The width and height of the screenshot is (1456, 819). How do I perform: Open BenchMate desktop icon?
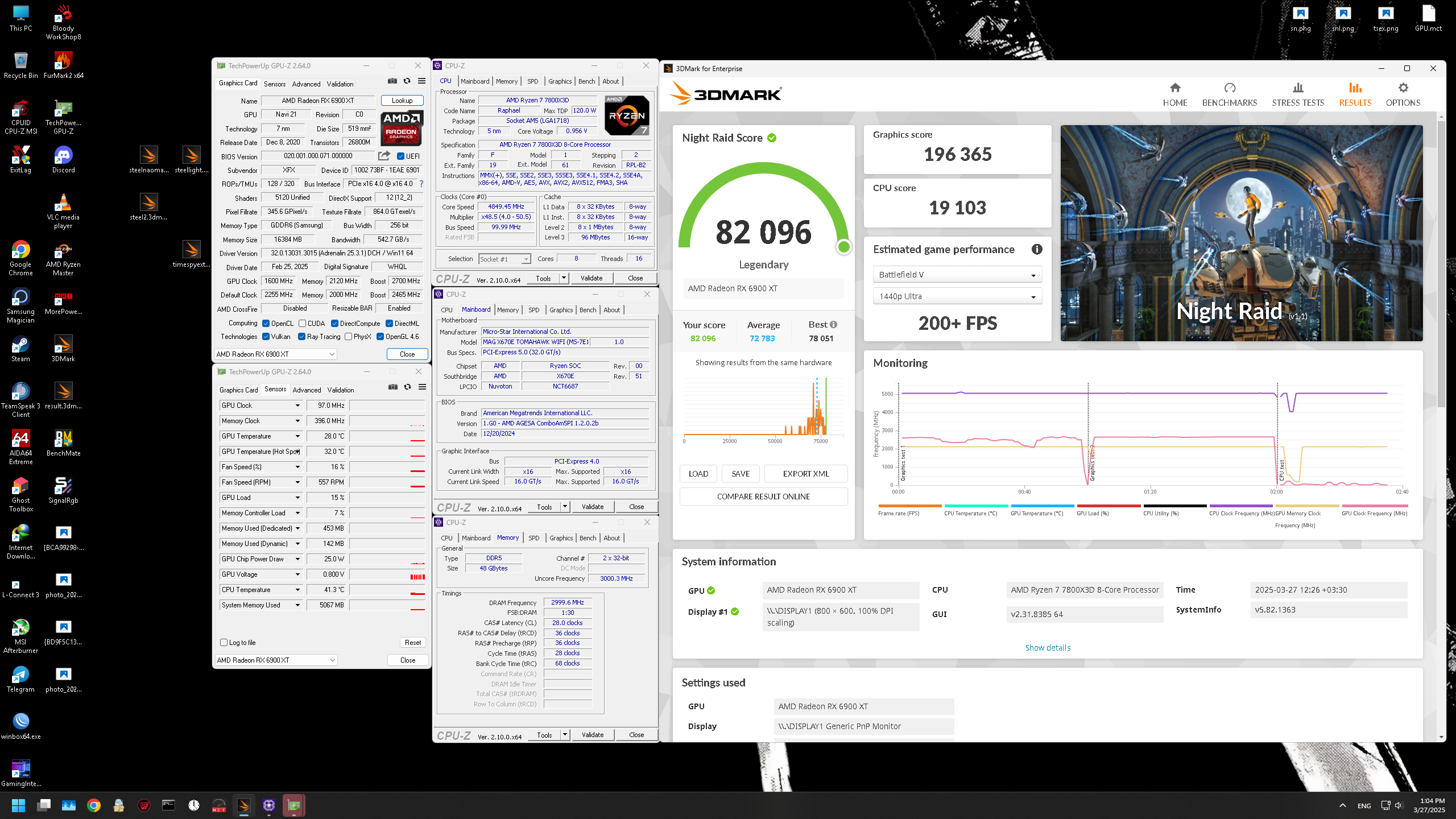tap(63, 442)
